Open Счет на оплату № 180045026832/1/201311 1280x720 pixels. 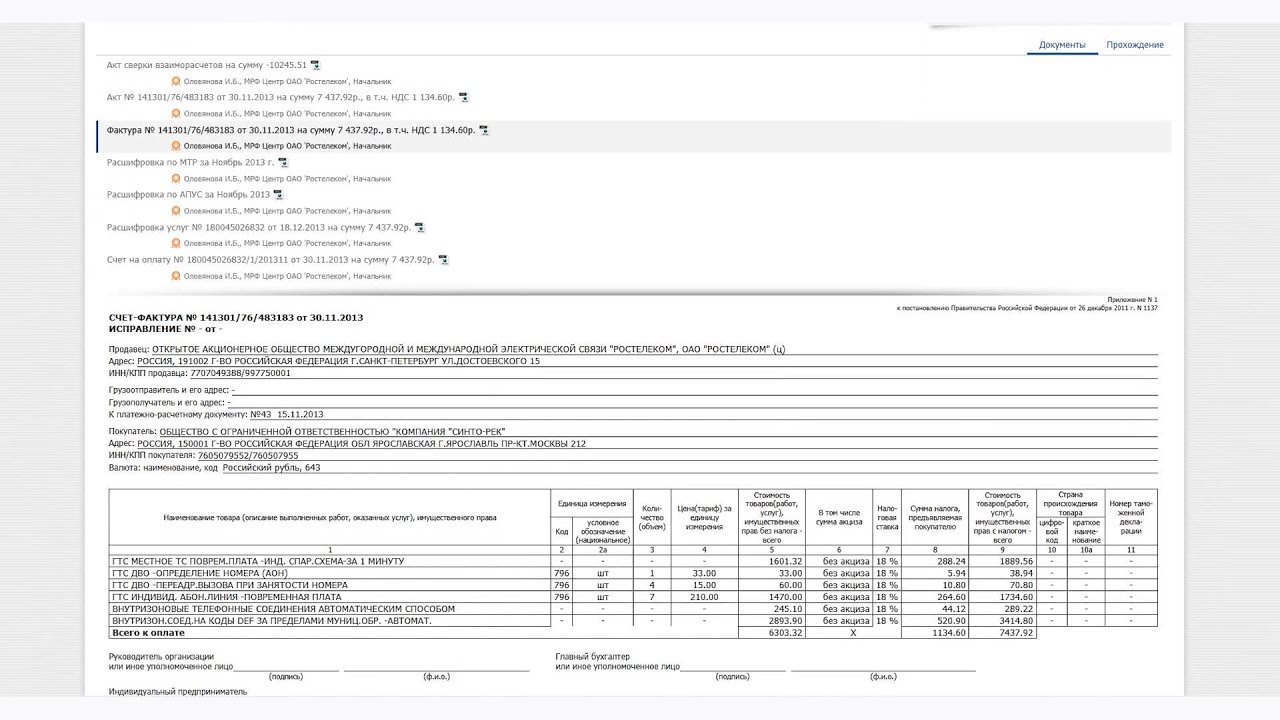point(271,260)
